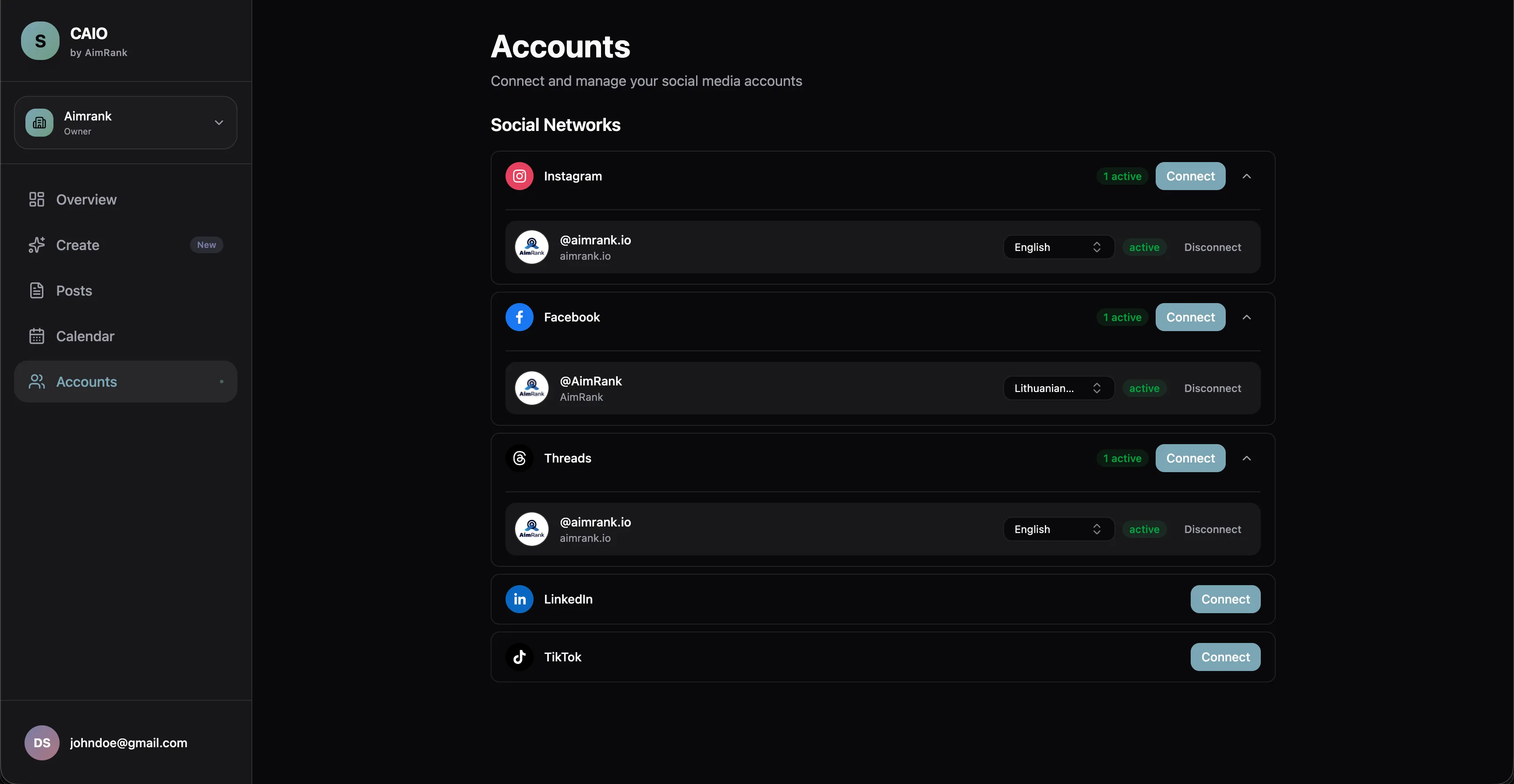Screen dimensions: 1514x784
Task: Click Connect next to Instagram
Action: [x=1189, y=176]
